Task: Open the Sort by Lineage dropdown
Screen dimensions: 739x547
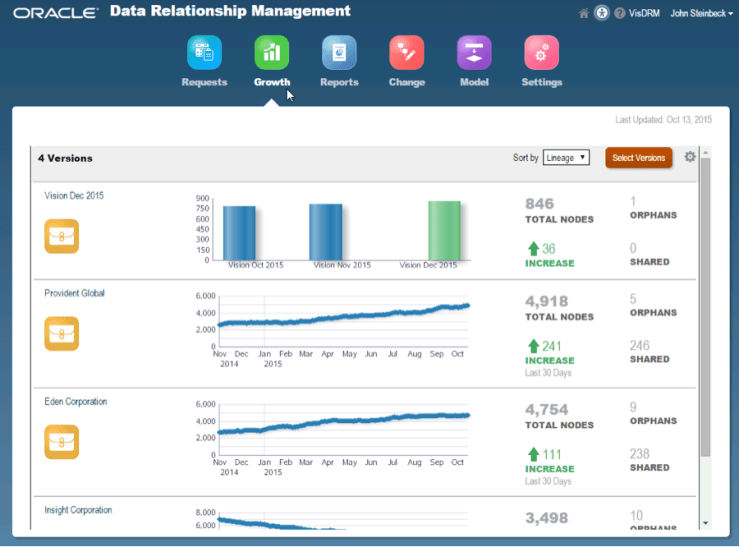Action: [566, 158]
